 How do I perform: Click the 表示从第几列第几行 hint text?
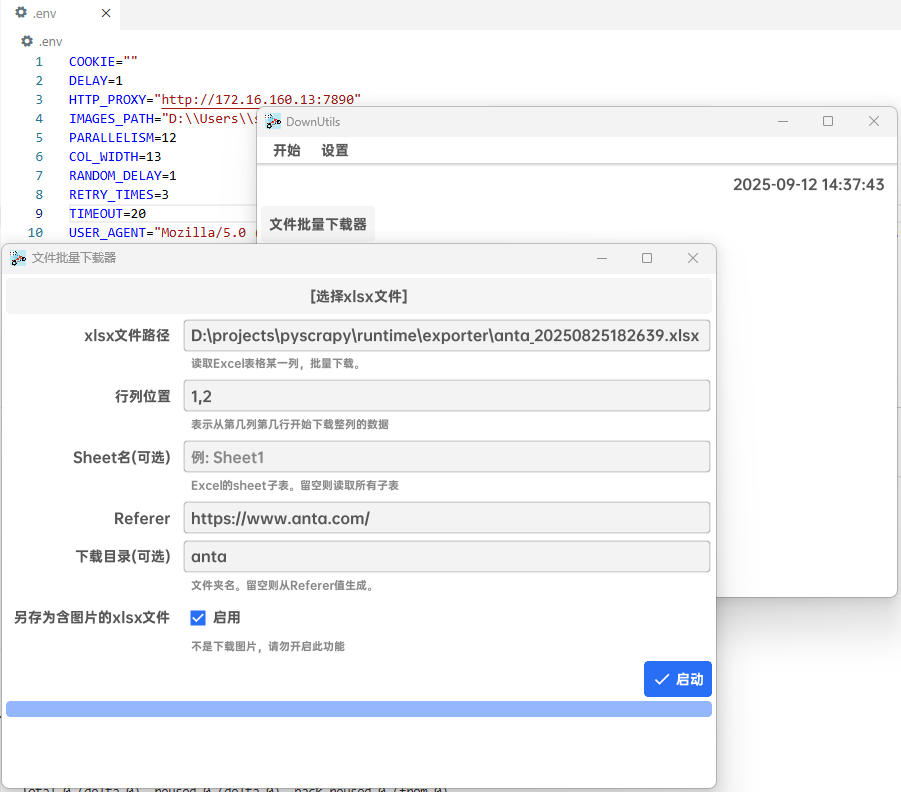(290, 425)
